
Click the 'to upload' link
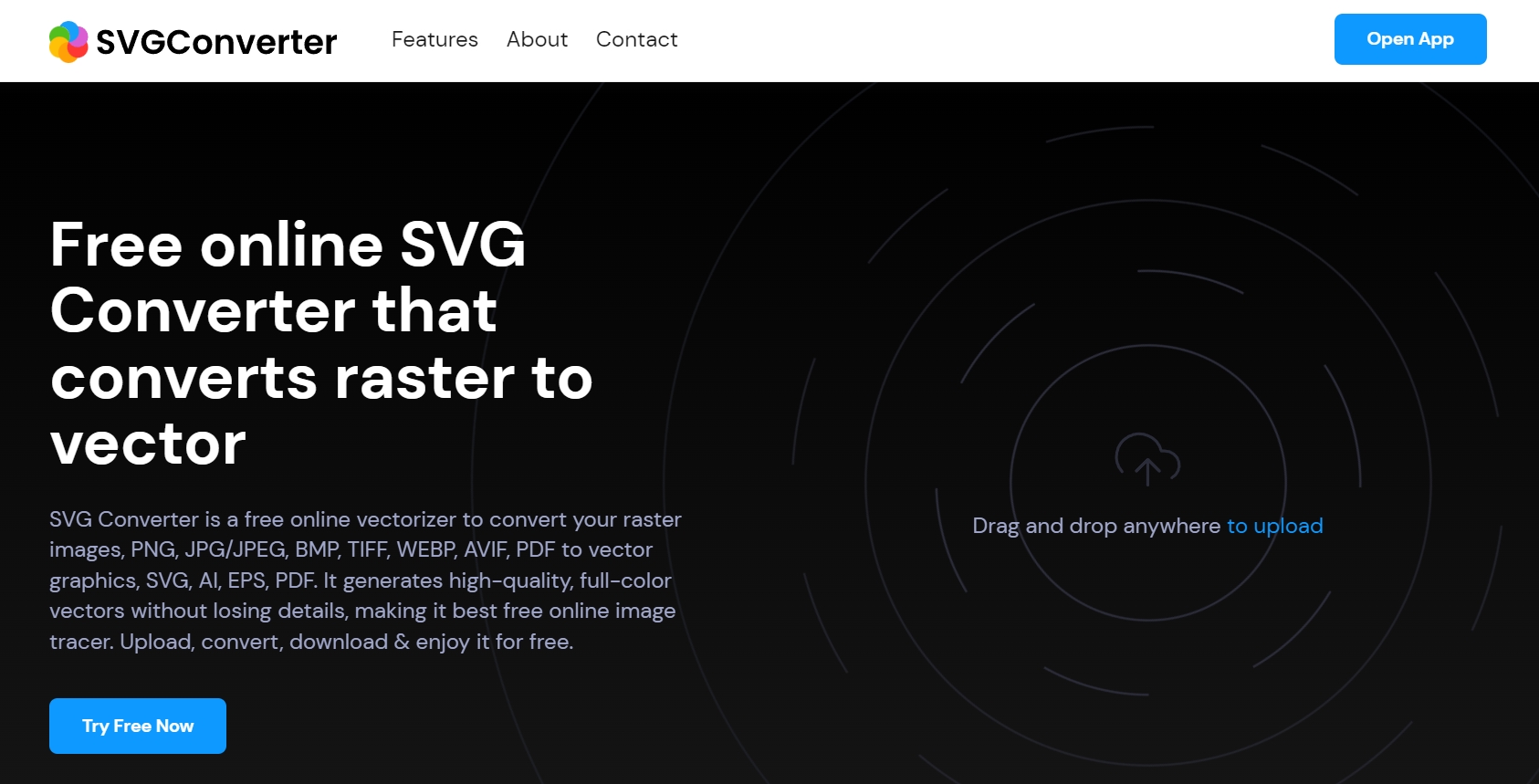tap(1274, 526)
